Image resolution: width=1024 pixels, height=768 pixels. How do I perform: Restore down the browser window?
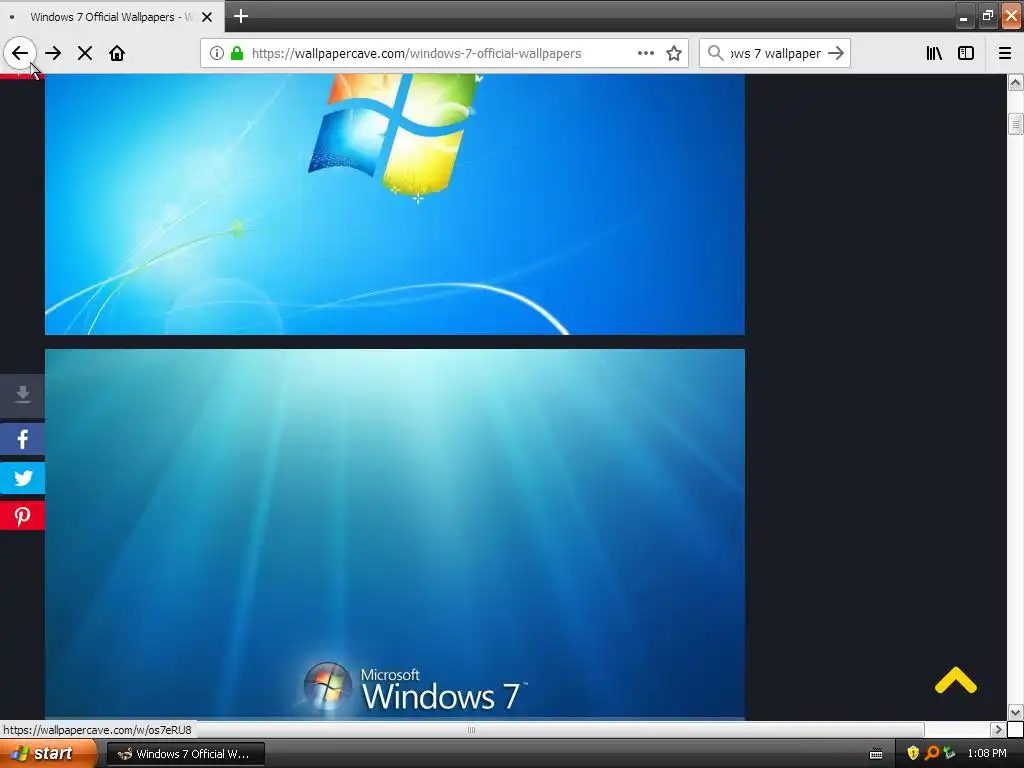point(987,16)
